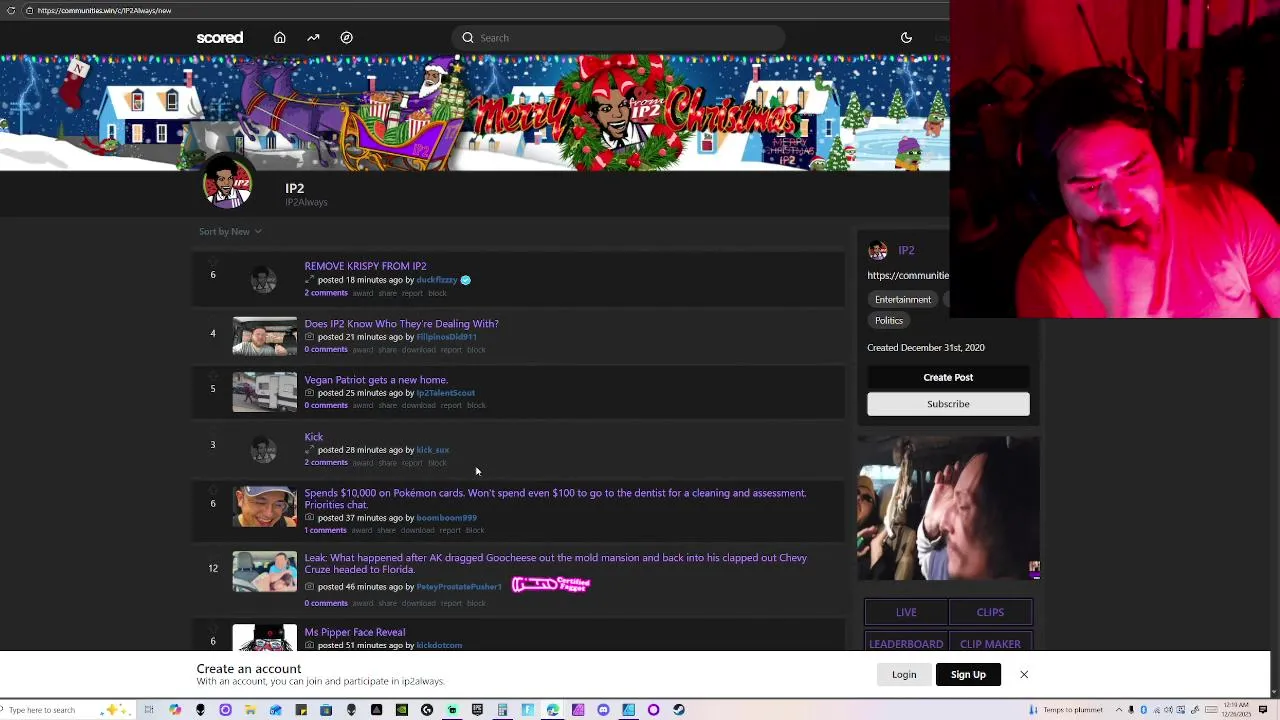The width and height of the screenshot is (1280, 720).
Task: Open the compass discover icon in navbar
Action: tap(346, 38)
